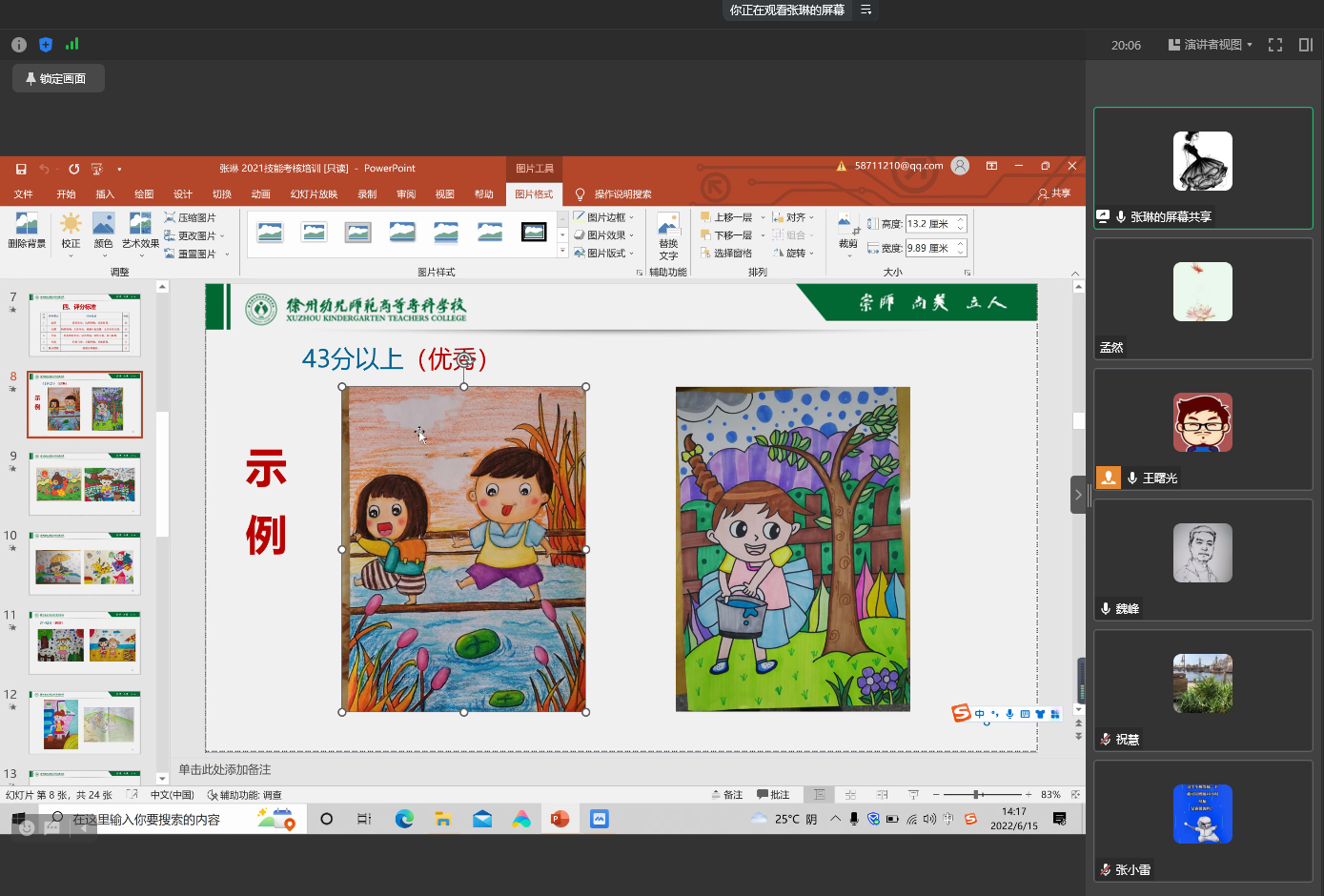Click the green network signal icon

pos(71,44)
